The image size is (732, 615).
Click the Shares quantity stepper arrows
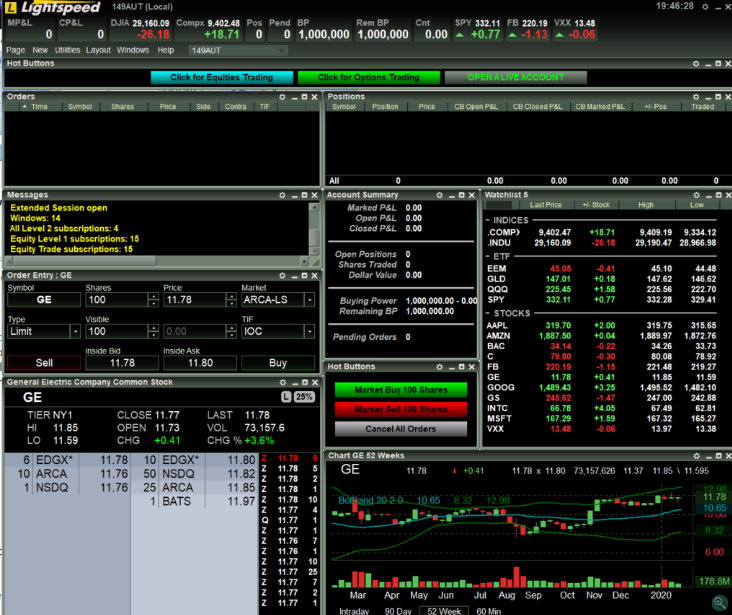tap(153, 300)
